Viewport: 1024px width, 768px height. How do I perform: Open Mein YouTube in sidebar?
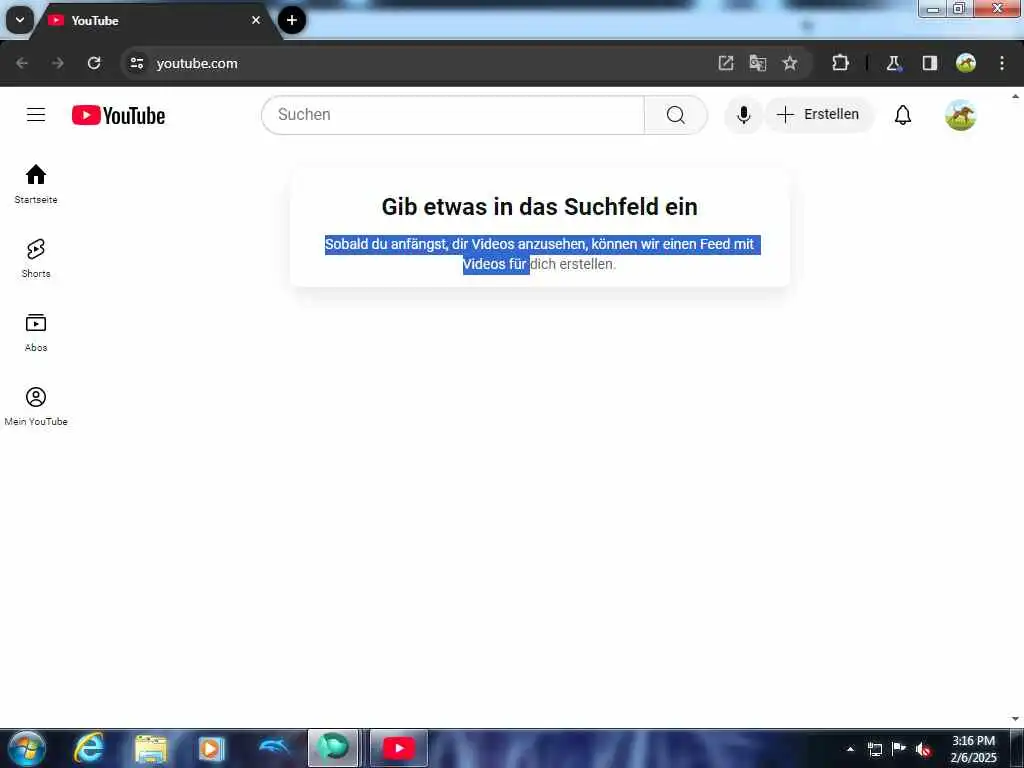(36, 406)
